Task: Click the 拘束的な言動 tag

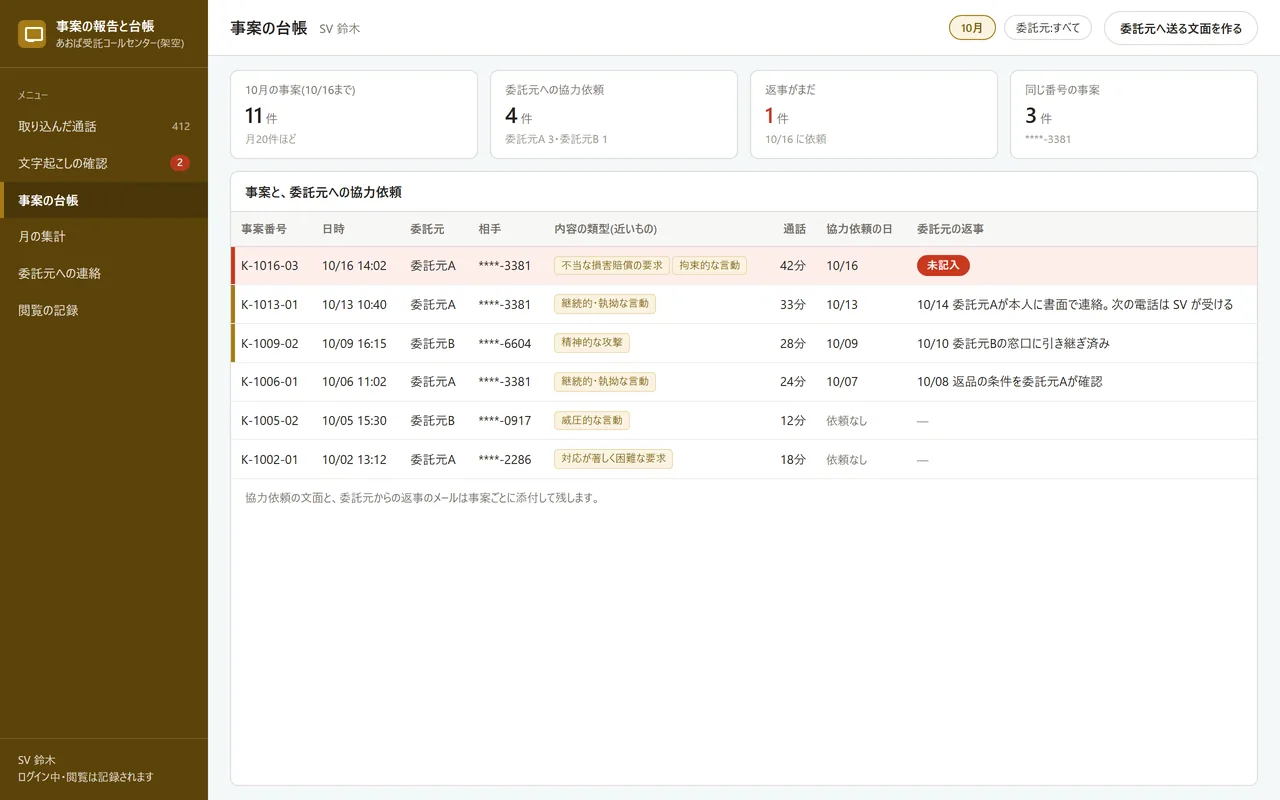Action: [x=709, y=266]
